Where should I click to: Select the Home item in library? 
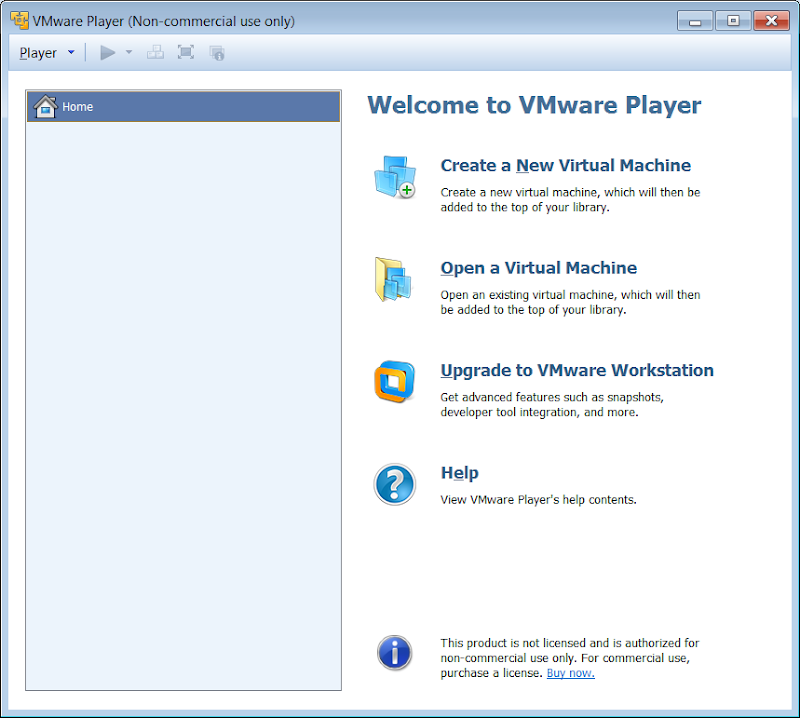tap(183, 106)
